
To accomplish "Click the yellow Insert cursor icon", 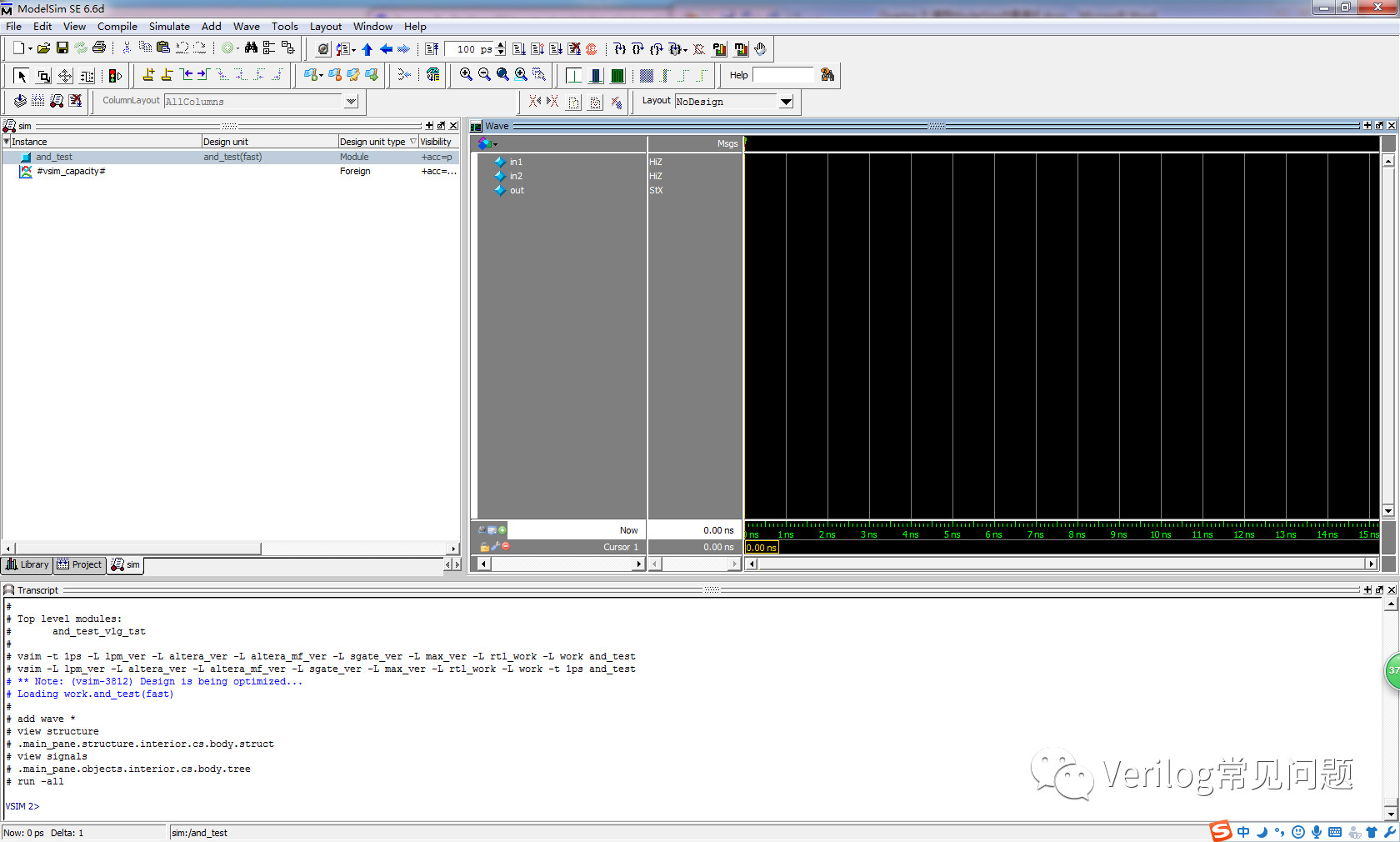I will 148,75.
